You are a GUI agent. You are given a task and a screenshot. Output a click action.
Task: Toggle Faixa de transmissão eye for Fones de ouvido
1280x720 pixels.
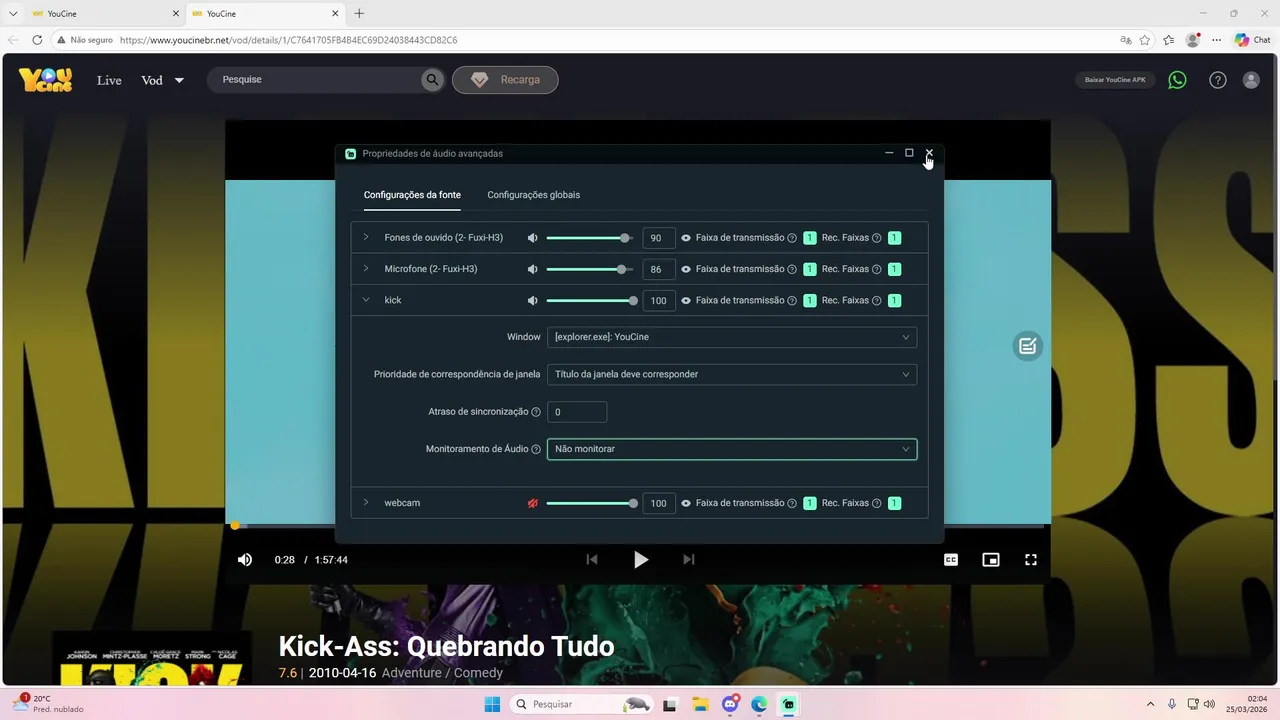[686, 238]
